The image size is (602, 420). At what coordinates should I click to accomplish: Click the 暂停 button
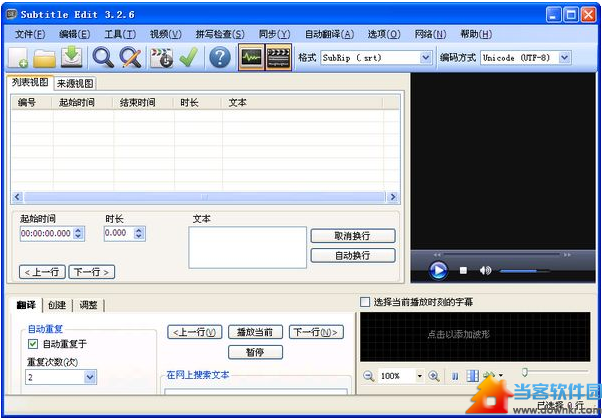[255, 352]
